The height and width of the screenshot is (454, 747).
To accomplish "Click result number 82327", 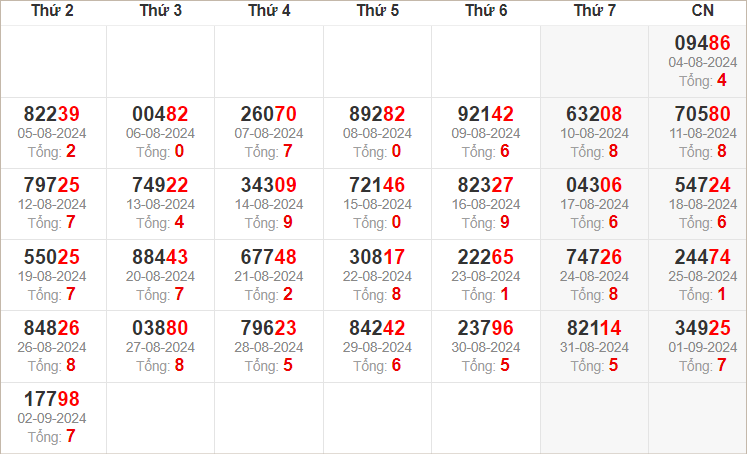I will click(486, 185).
